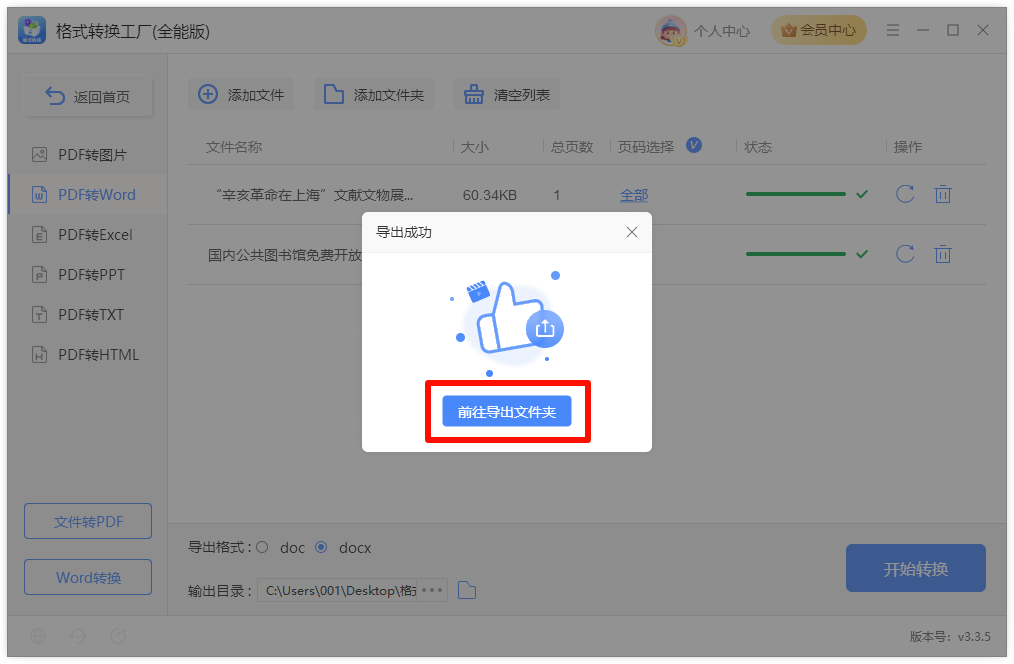Click the globe icon in status bar
This screenshot has width=1014, height=664.
38,636
